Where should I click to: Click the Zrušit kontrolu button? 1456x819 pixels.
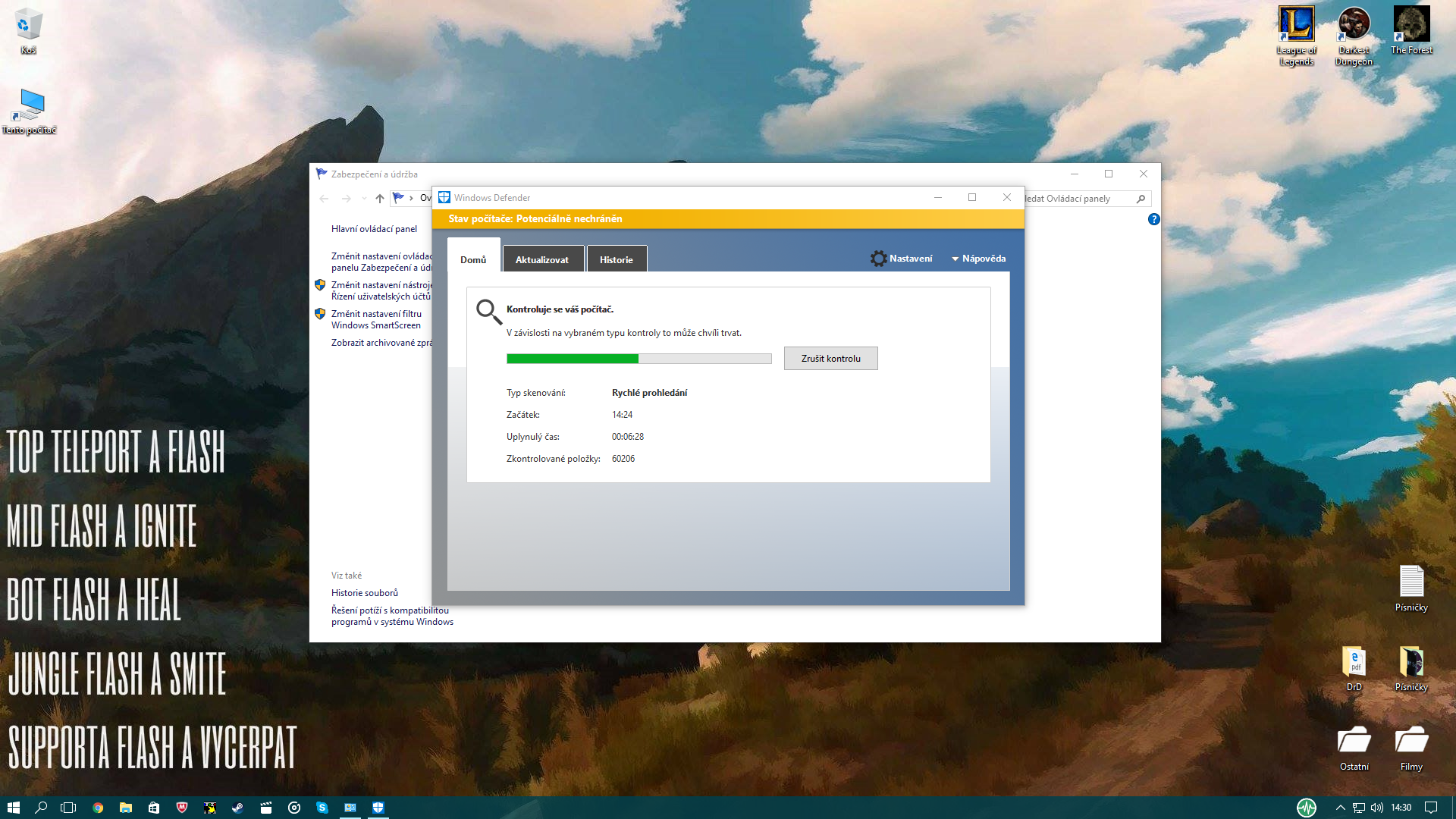[830, 359]
